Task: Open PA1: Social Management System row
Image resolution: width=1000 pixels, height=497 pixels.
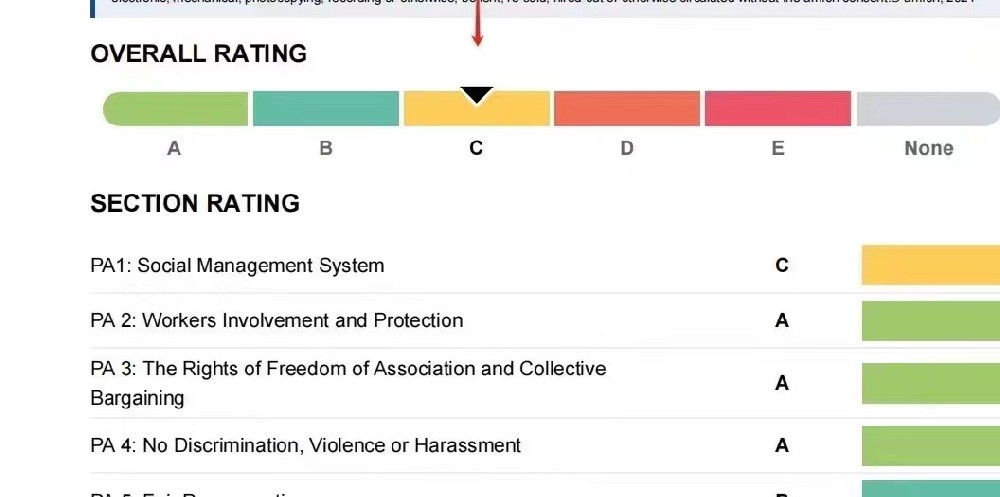Action: [545, 265]
